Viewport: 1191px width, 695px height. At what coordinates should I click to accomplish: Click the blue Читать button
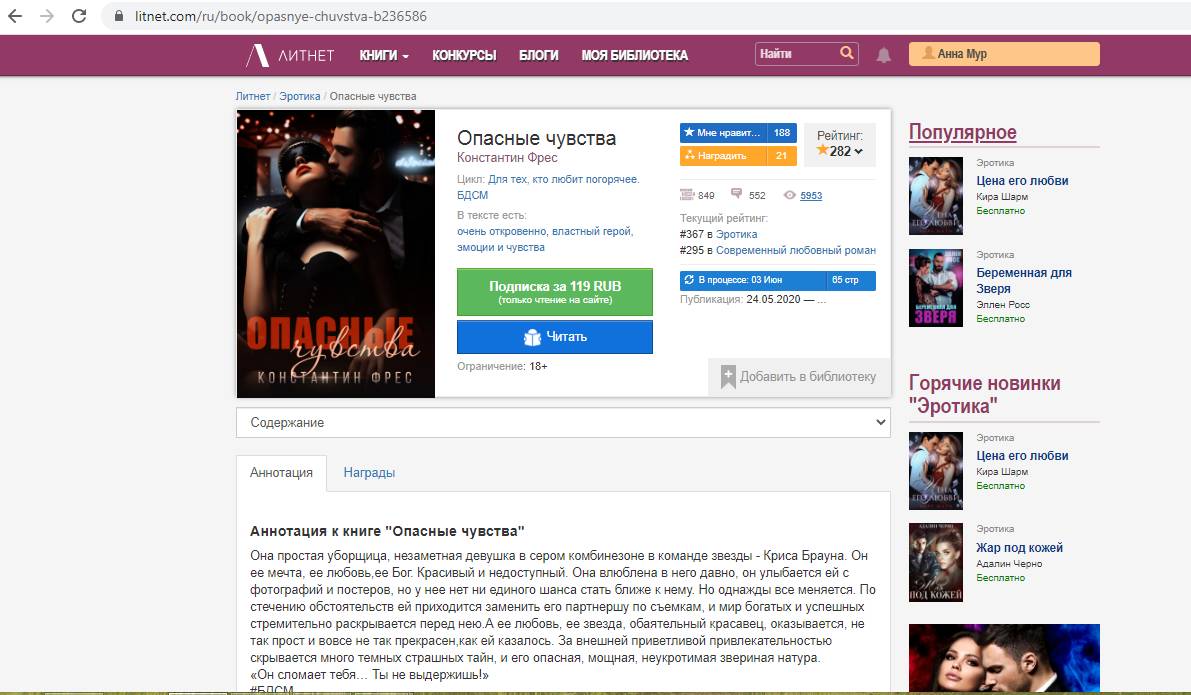pos(554,336)
